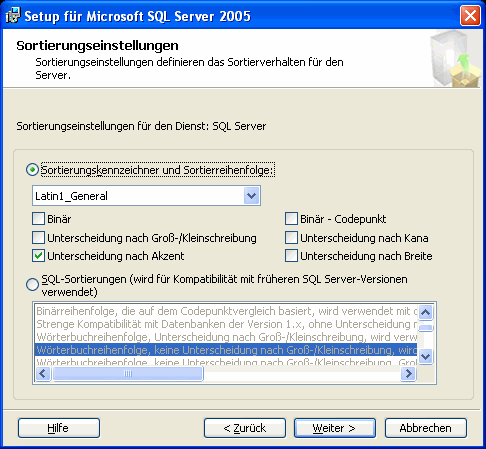Image resolution: width=486 pixels, height=449 pixels.
Task: Click the scroll up arrow of collation list
Action: point(426,312)
